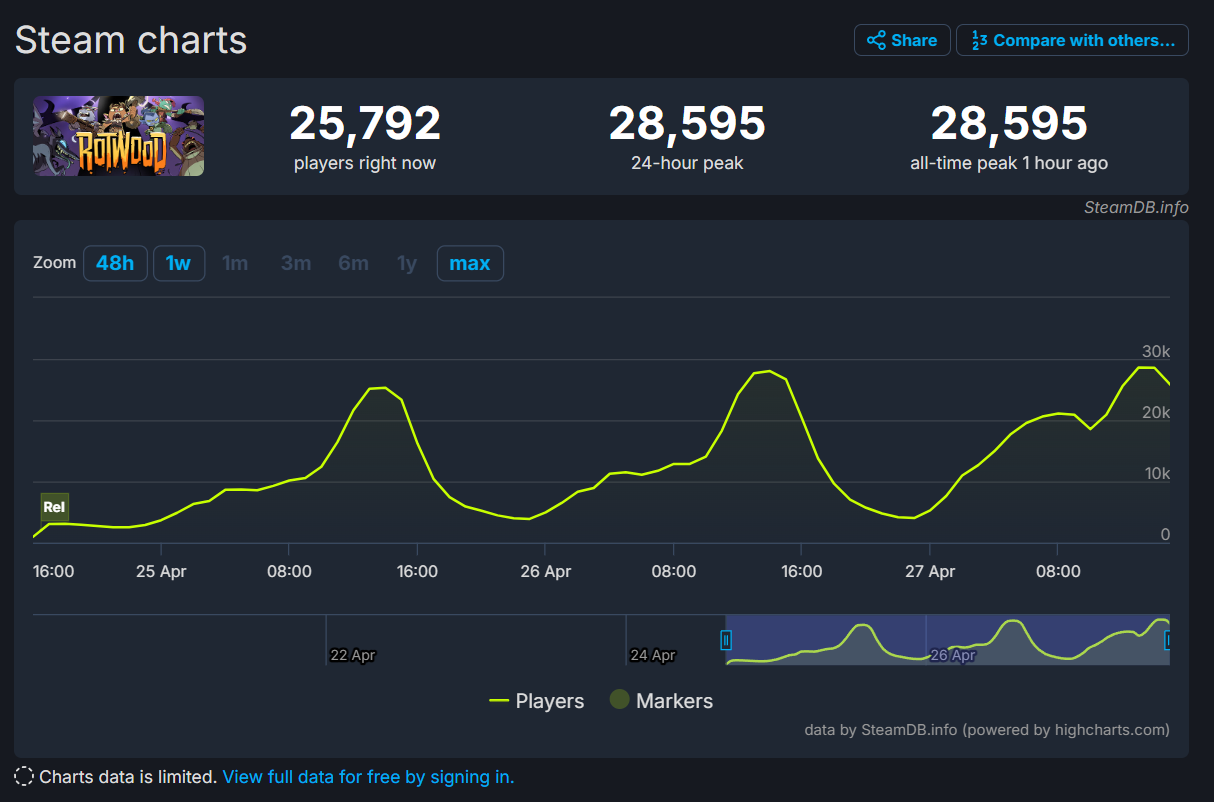Click the 22 Apr area in navigator

pyautogui.click(x=352, y=655)
